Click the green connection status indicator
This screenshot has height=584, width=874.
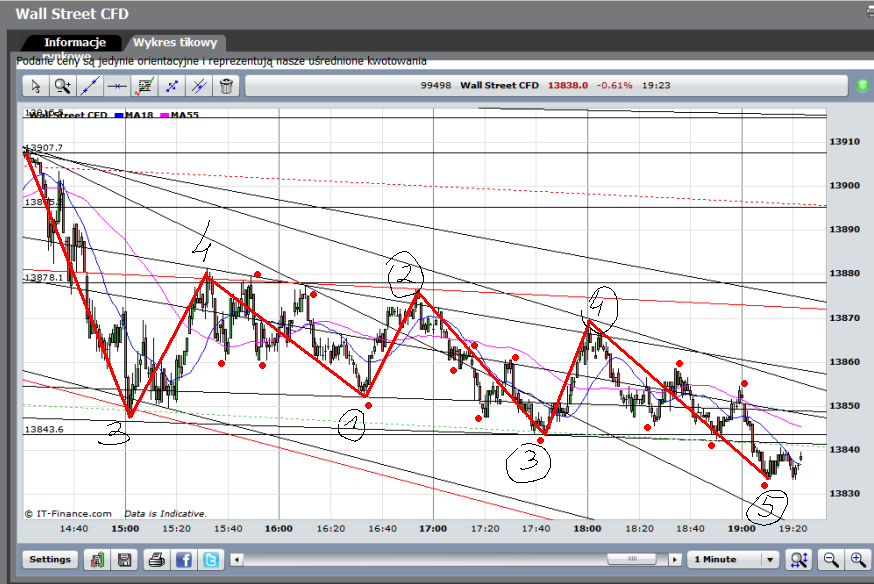(862, 86)
